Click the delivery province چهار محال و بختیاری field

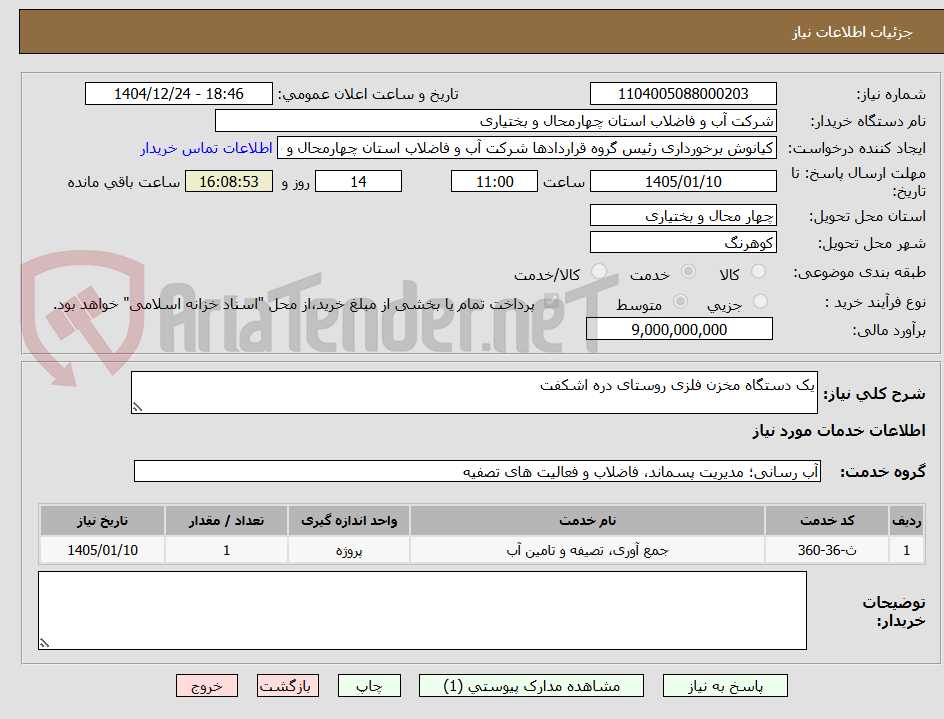click(683, 216)
